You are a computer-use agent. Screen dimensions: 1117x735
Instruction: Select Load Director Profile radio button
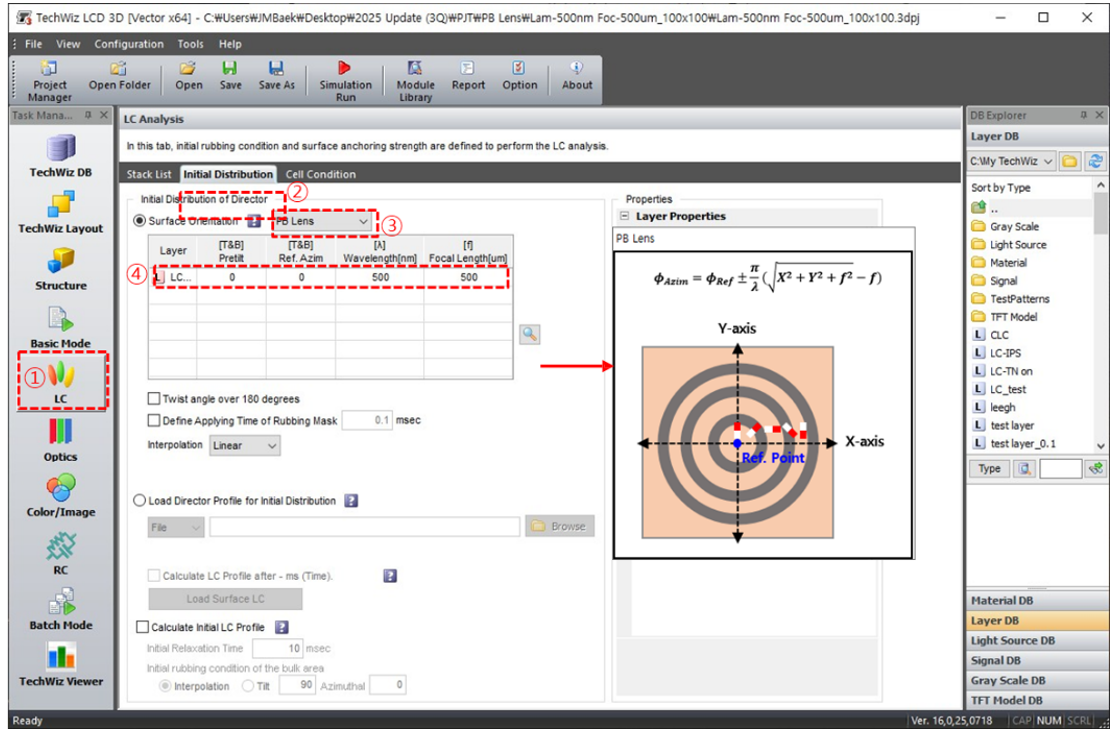tap(140, 501)
